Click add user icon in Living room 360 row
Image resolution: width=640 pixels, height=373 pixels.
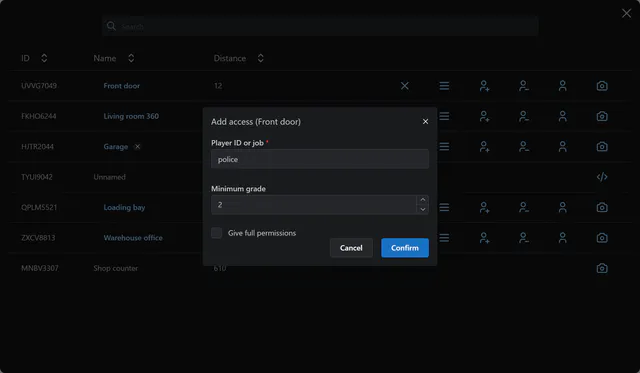tap(484, 116)
